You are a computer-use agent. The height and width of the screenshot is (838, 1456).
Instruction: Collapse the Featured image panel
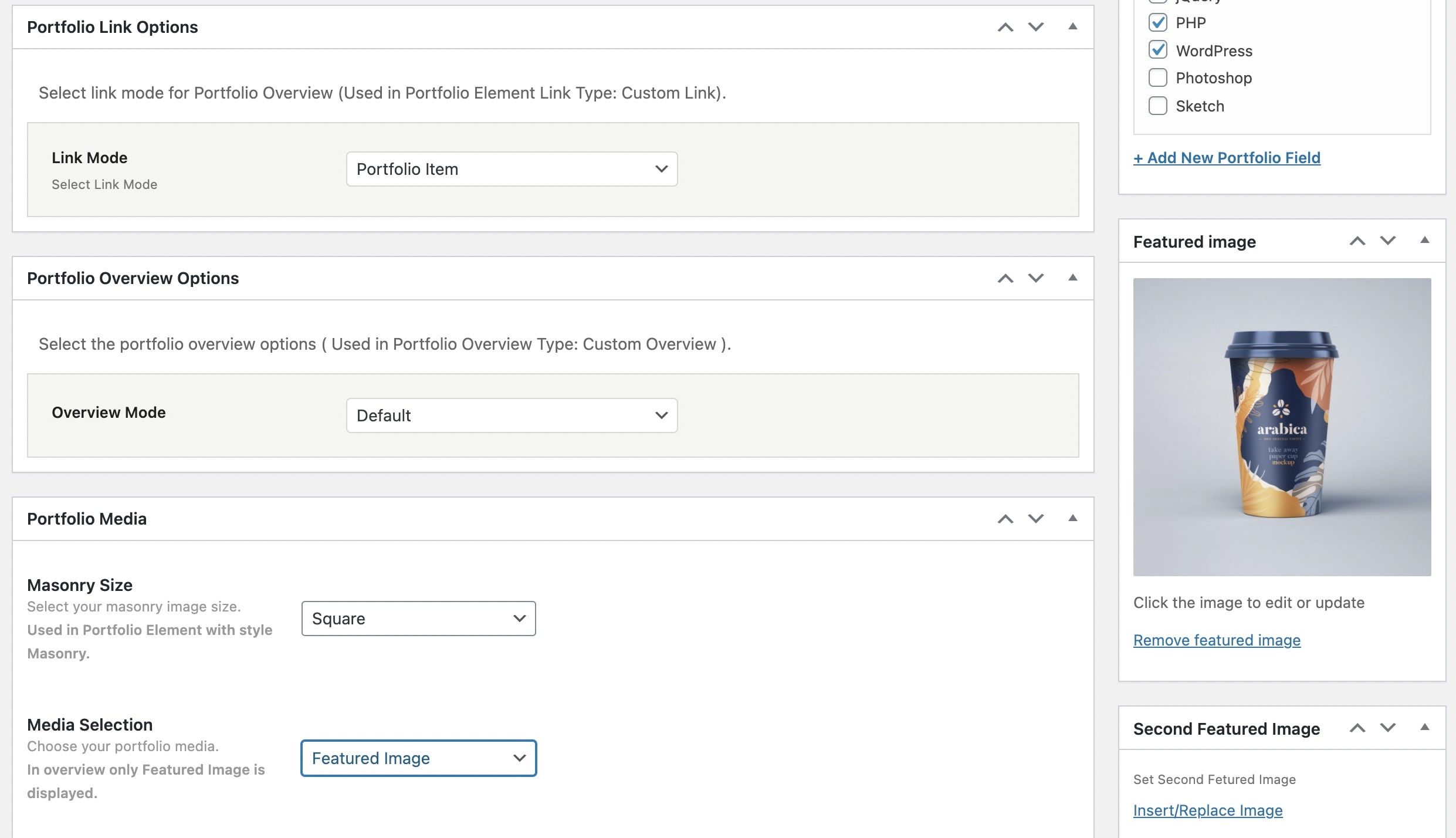1424,241
